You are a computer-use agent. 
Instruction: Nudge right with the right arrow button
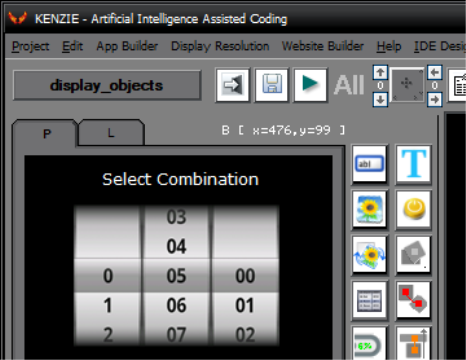pyautogui.click(x=434, y=99)
